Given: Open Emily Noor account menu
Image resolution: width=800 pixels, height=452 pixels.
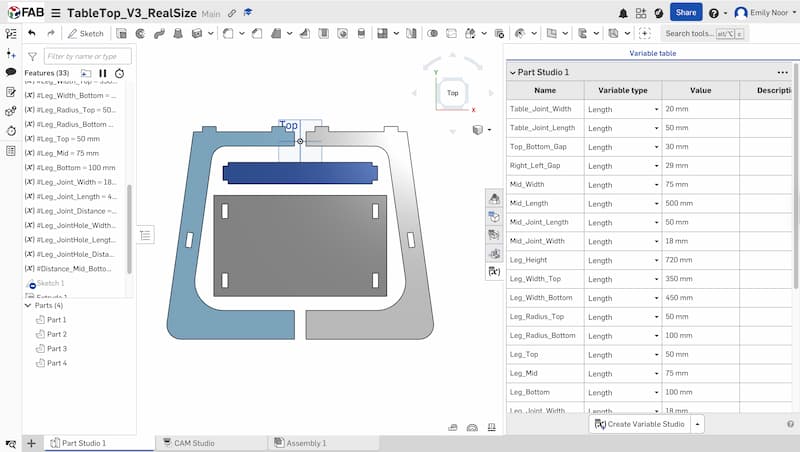Looking at the screenshot, I should click(764, 13).
